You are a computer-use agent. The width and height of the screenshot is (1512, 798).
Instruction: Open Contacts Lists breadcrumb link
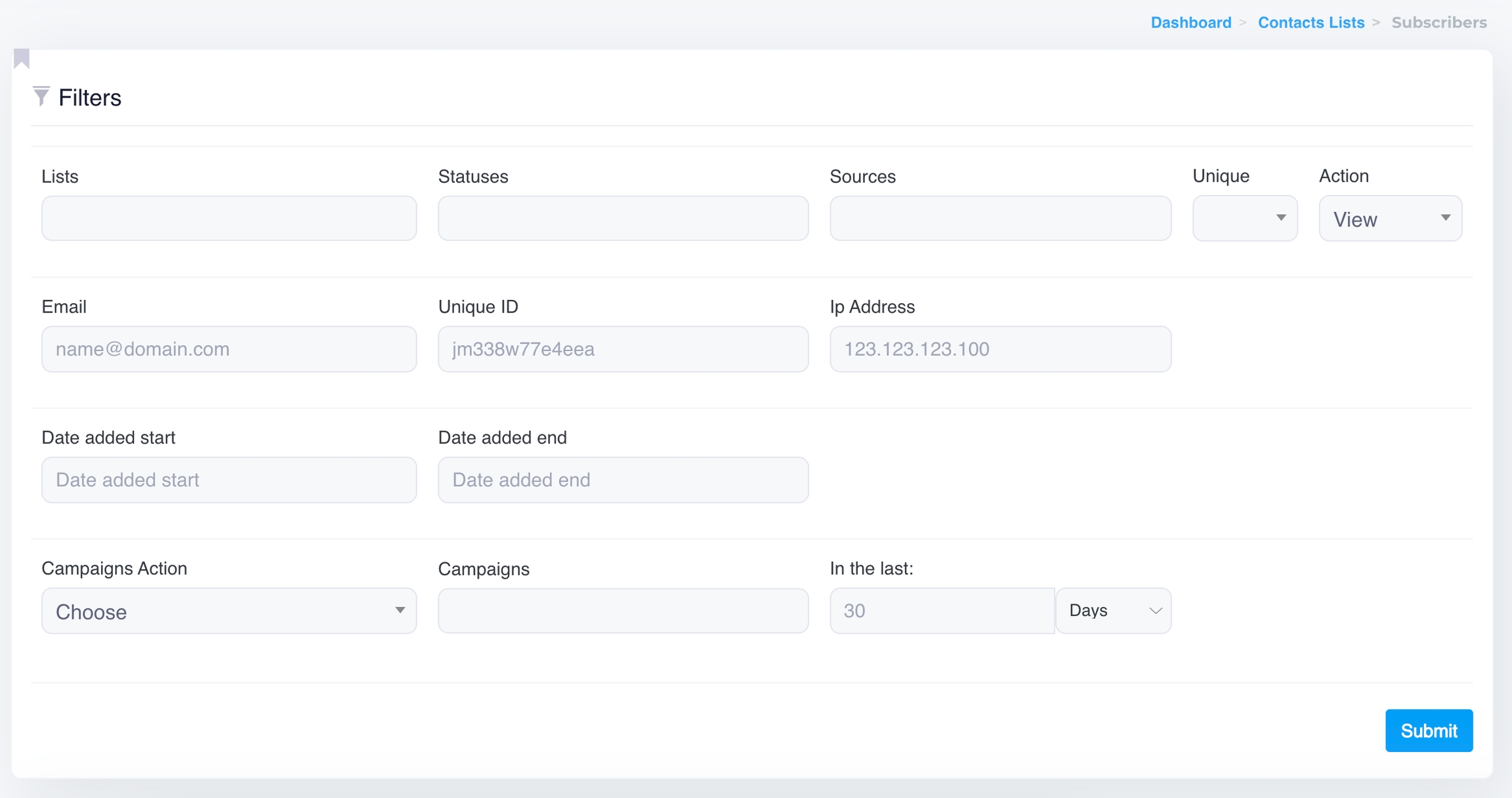pyautogui.click(x=1311, y=22)
